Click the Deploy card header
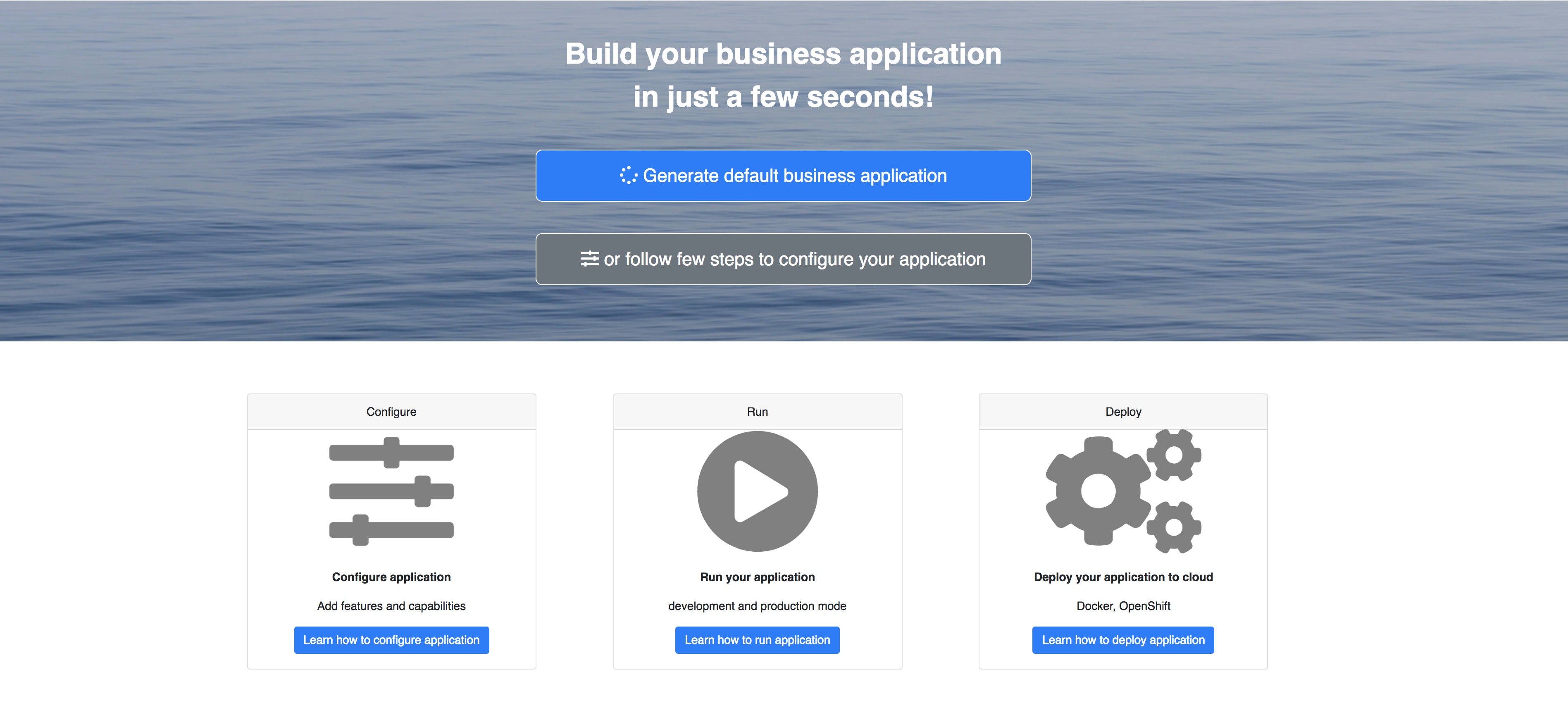Image resolution: width=1568 pixels, height=715 pixels. [1123, 412]
